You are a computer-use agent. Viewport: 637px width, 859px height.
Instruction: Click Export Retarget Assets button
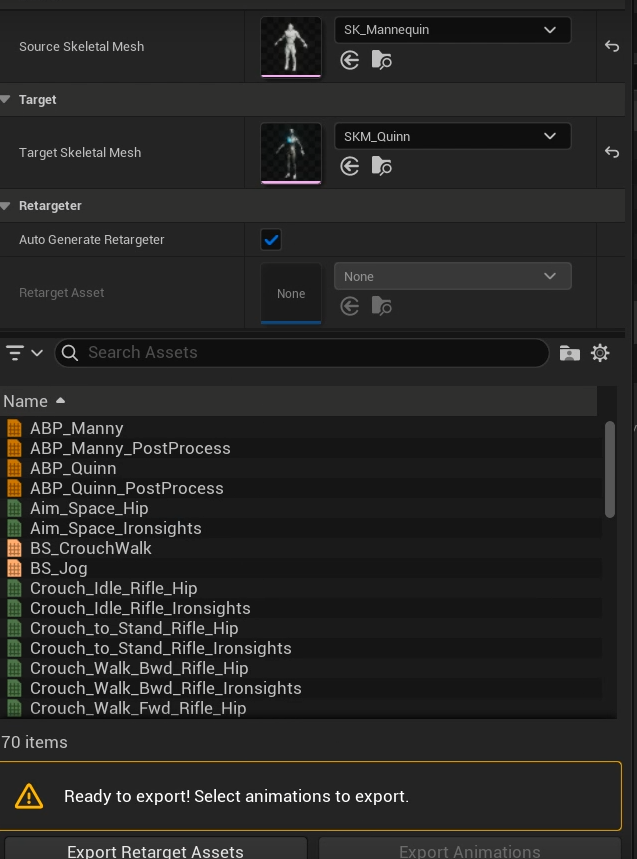(155, 851)
